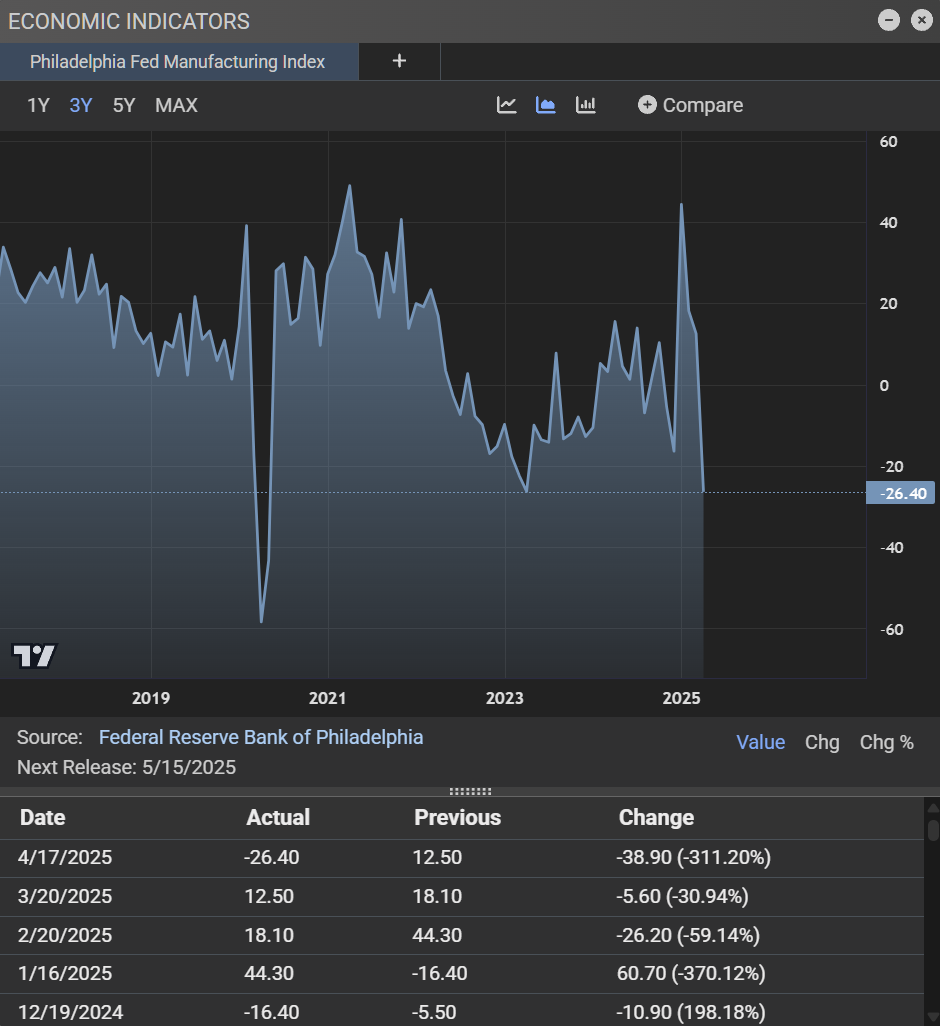Open Philadelphia Fed Manufacturing Index tab
Image resolution: width=940 pixels, height=1026 pixels.
point(178,62)
